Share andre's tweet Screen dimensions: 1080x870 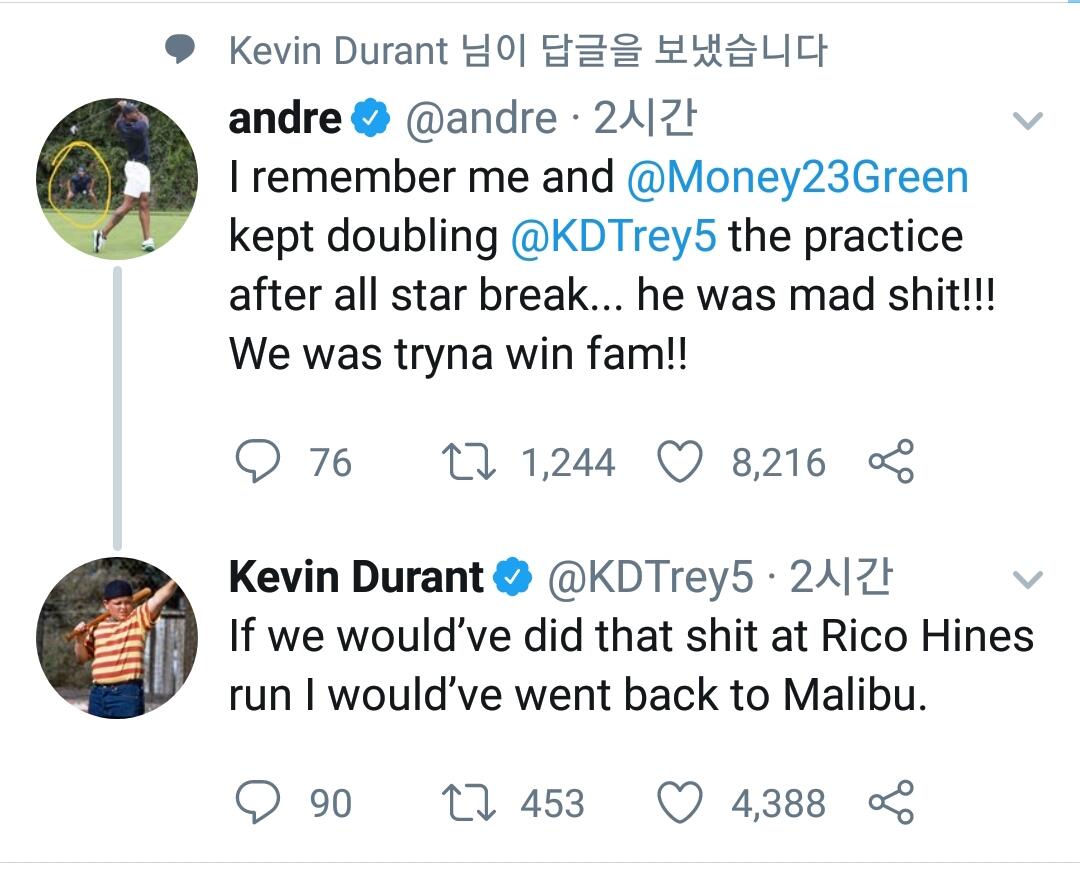click(890, 462)
